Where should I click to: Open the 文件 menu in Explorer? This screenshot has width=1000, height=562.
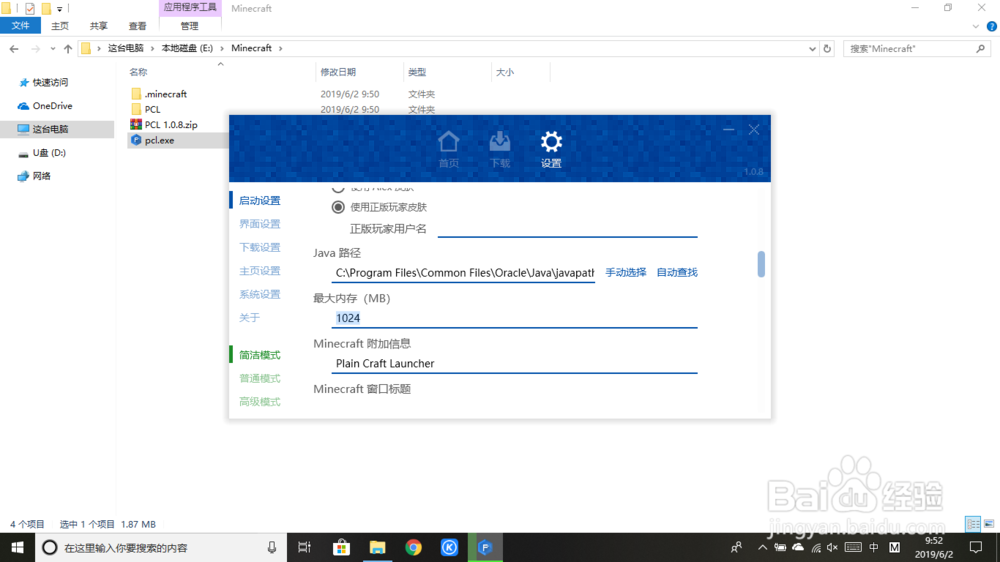pos(20,26)
